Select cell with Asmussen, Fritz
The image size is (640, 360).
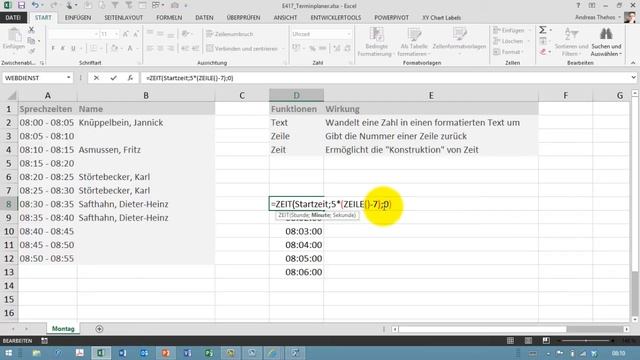(x=146, y=150)
